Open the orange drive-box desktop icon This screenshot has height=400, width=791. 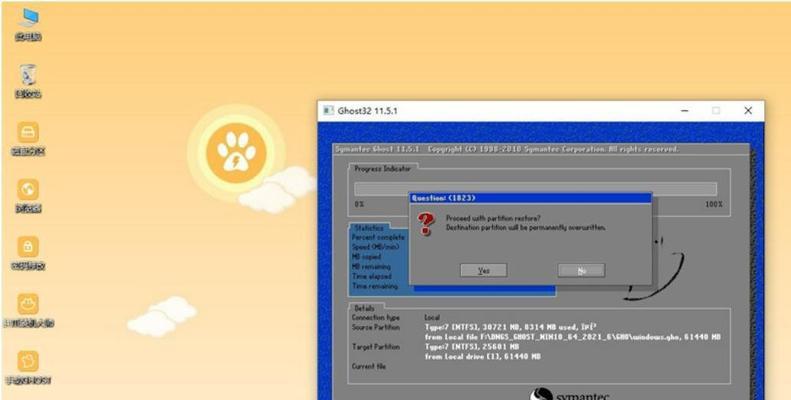tap(28, 138)
